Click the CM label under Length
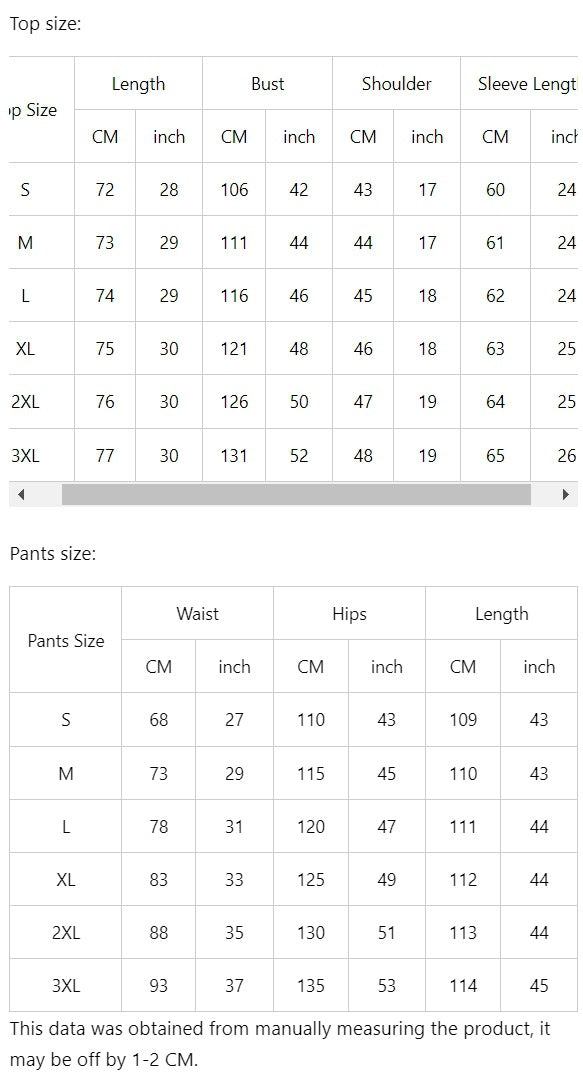 104,136
